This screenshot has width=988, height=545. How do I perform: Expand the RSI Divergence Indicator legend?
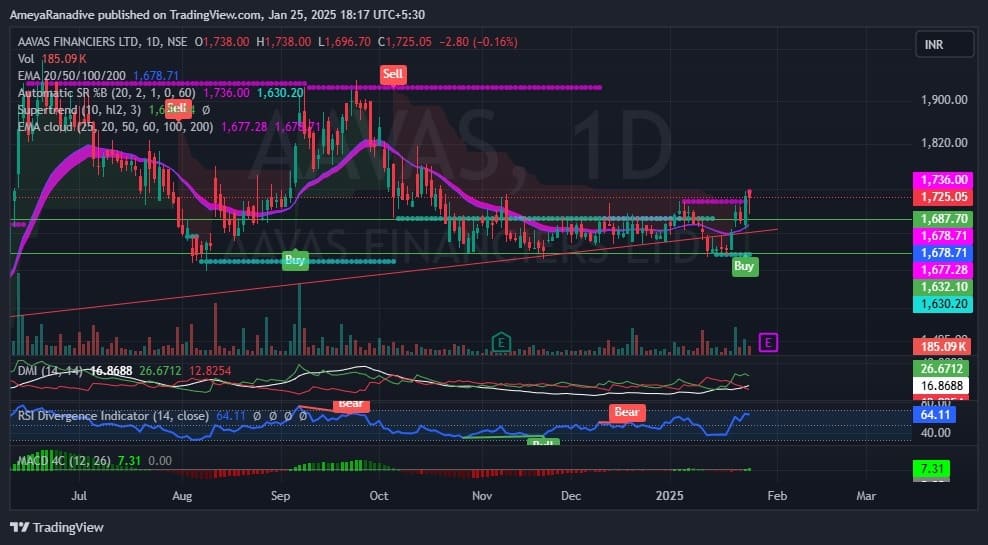point(112,415)
